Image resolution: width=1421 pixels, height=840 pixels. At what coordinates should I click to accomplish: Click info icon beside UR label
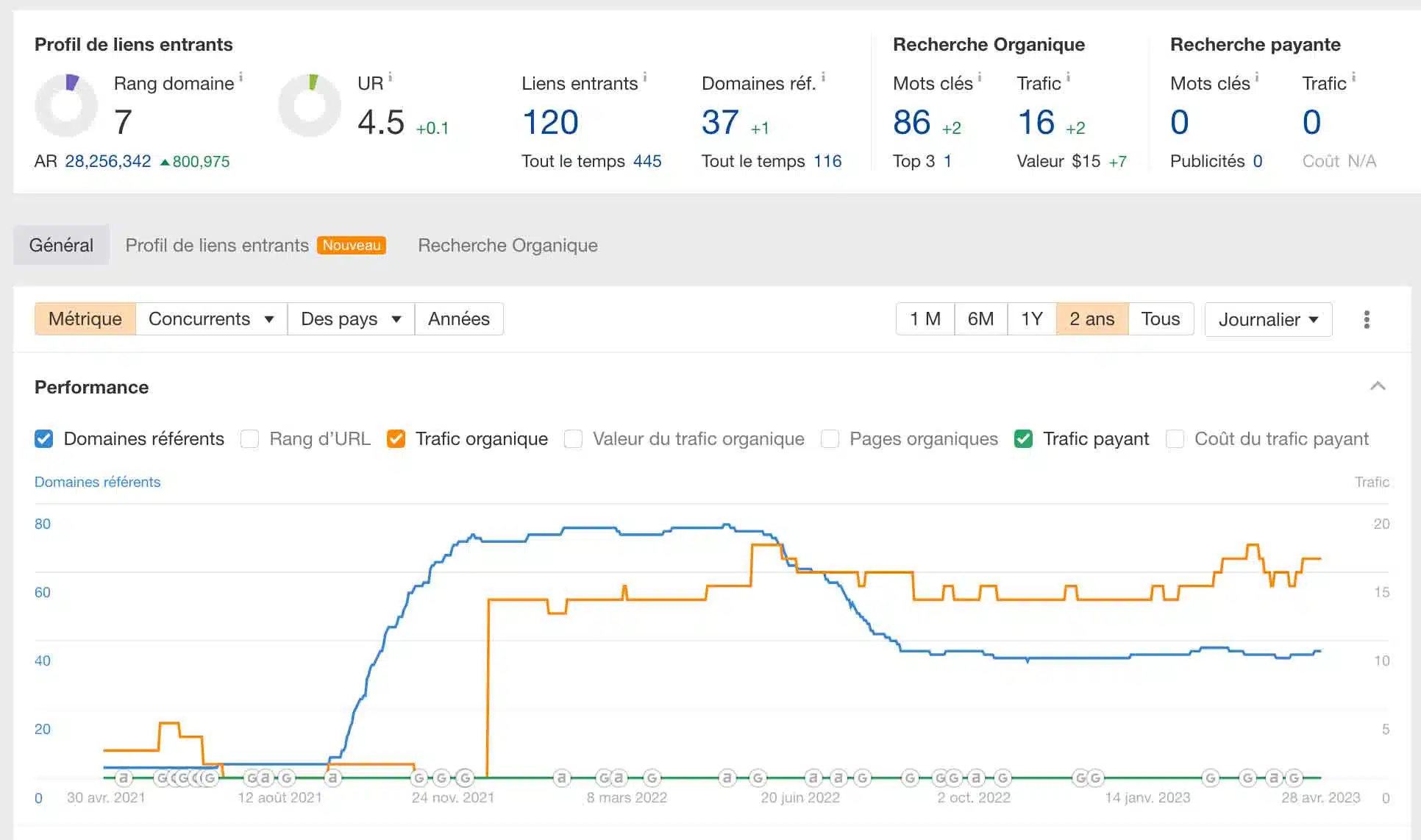(391, 76)
